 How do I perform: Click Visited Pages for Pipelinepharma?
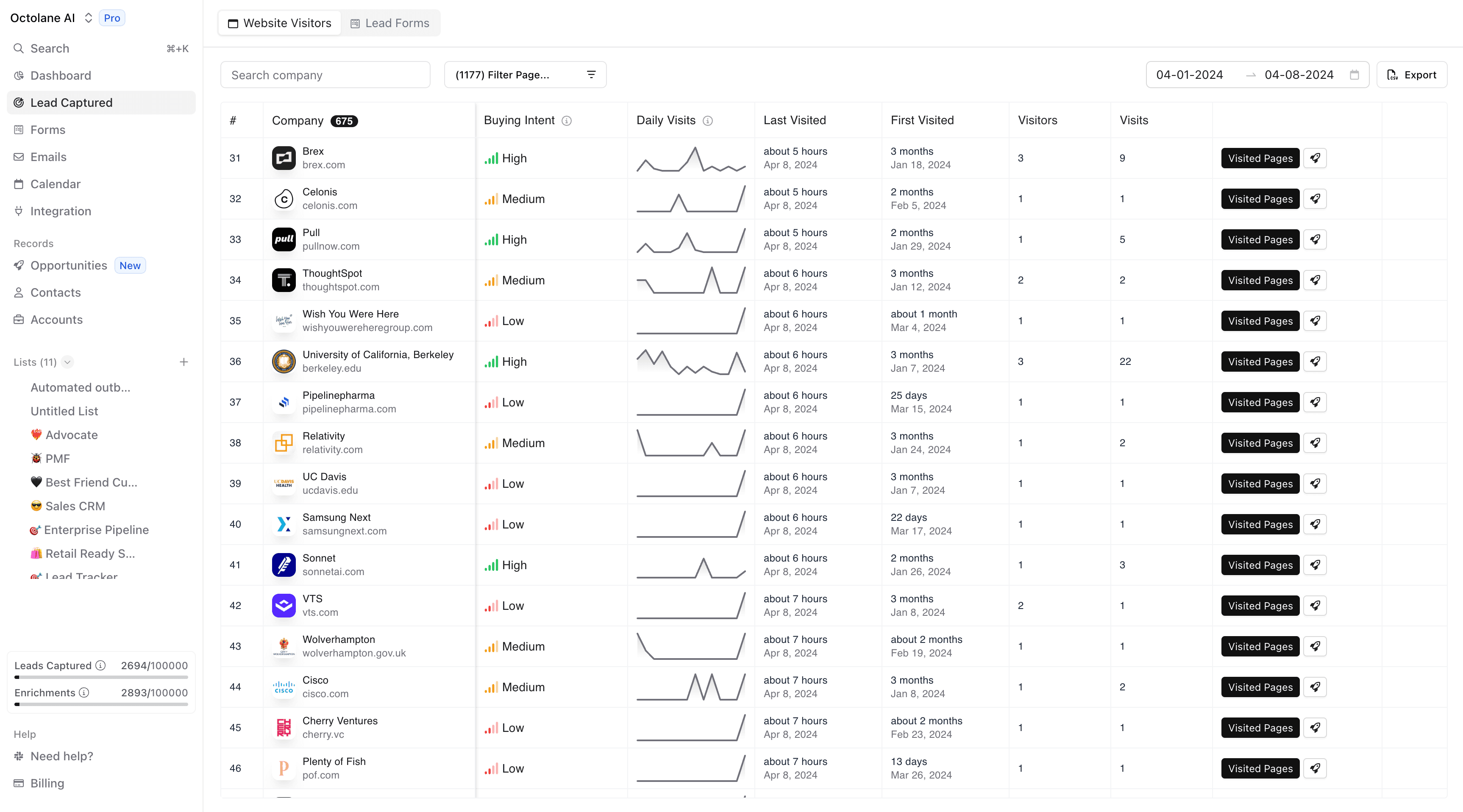pos(1260,402)
